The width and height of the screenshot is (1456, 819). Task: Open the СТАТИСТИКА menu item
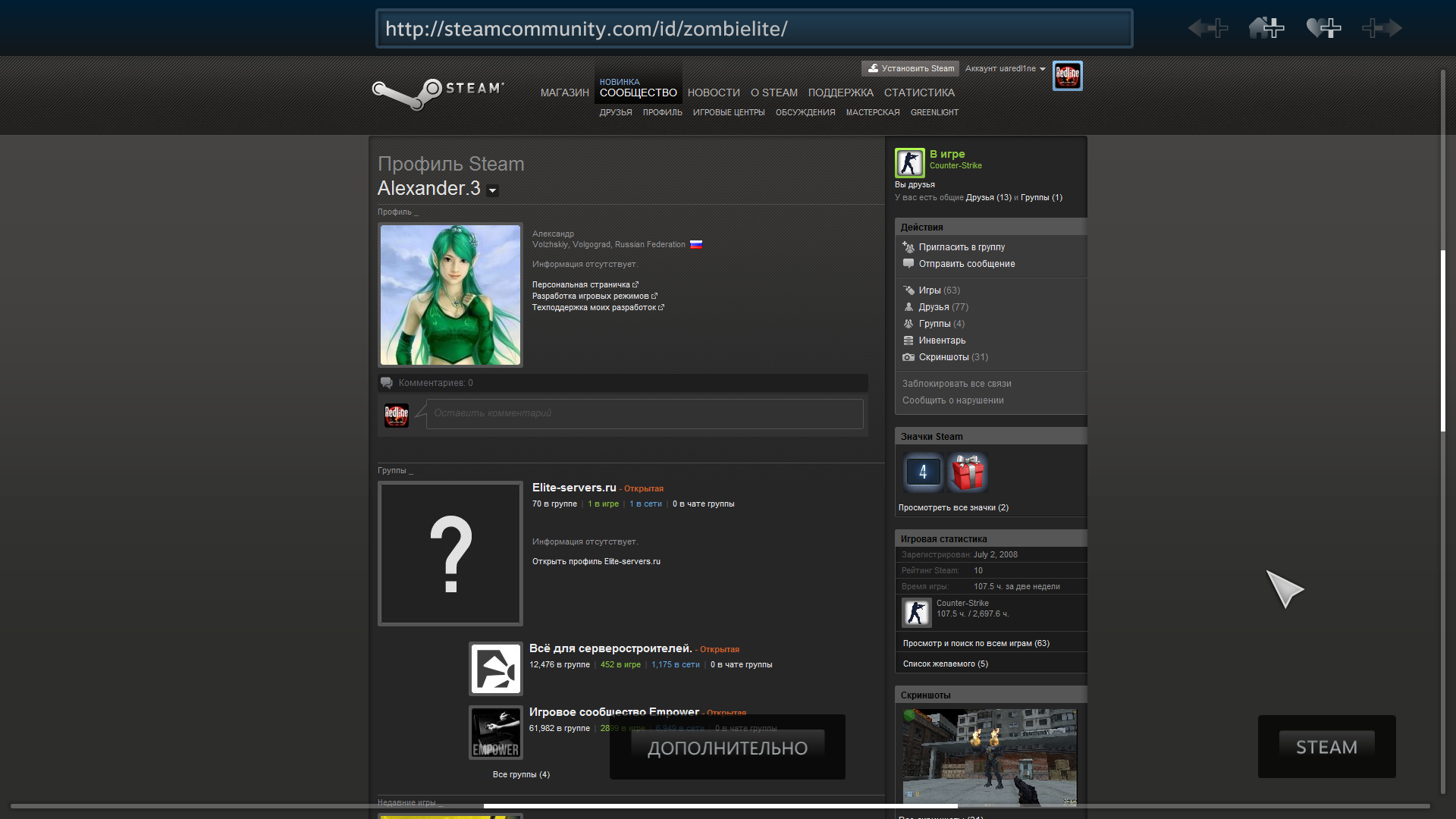(919, 93)
